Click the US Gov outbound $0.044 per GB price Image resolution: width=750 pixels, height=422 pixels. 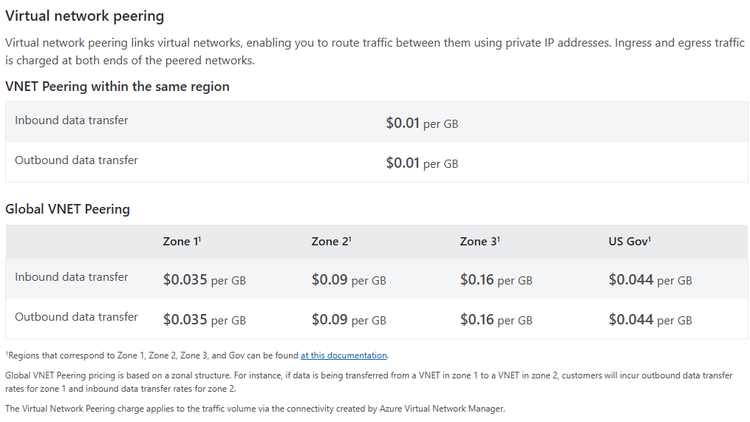coord(650,320)
